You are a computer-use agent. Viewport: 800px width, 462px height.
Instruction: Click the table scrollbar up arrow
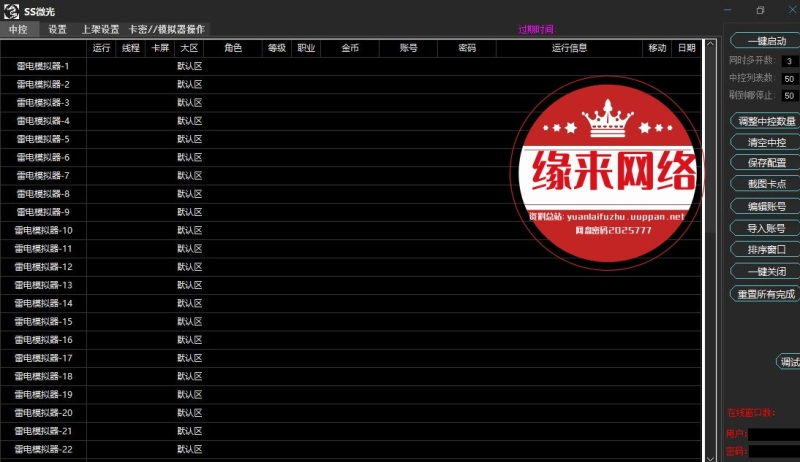click(710, 44)
